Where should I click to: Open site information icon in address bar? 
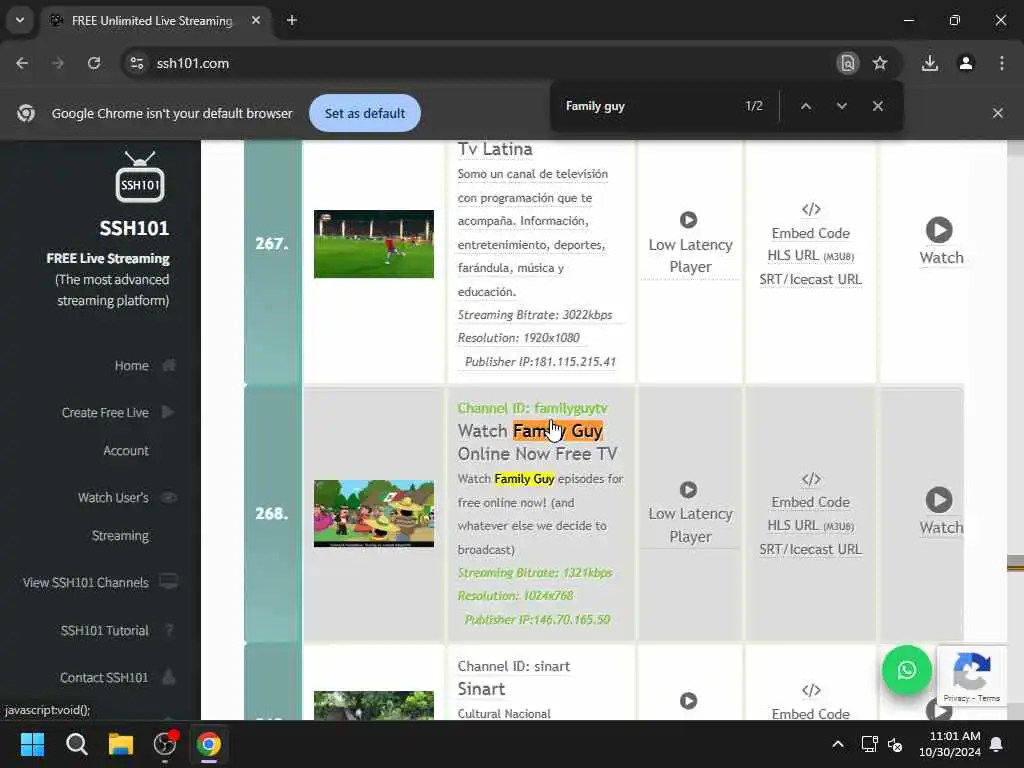pos(136,63)
